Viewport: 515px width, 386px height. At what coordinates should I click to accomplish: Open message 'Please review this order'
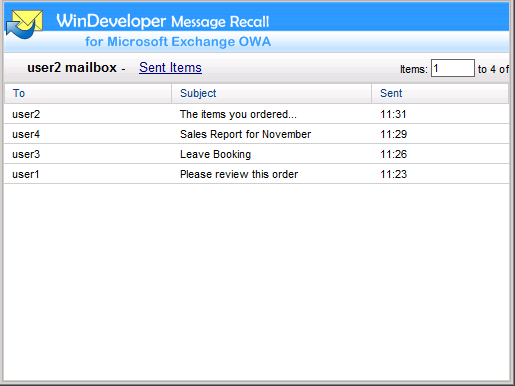[239, 174]
